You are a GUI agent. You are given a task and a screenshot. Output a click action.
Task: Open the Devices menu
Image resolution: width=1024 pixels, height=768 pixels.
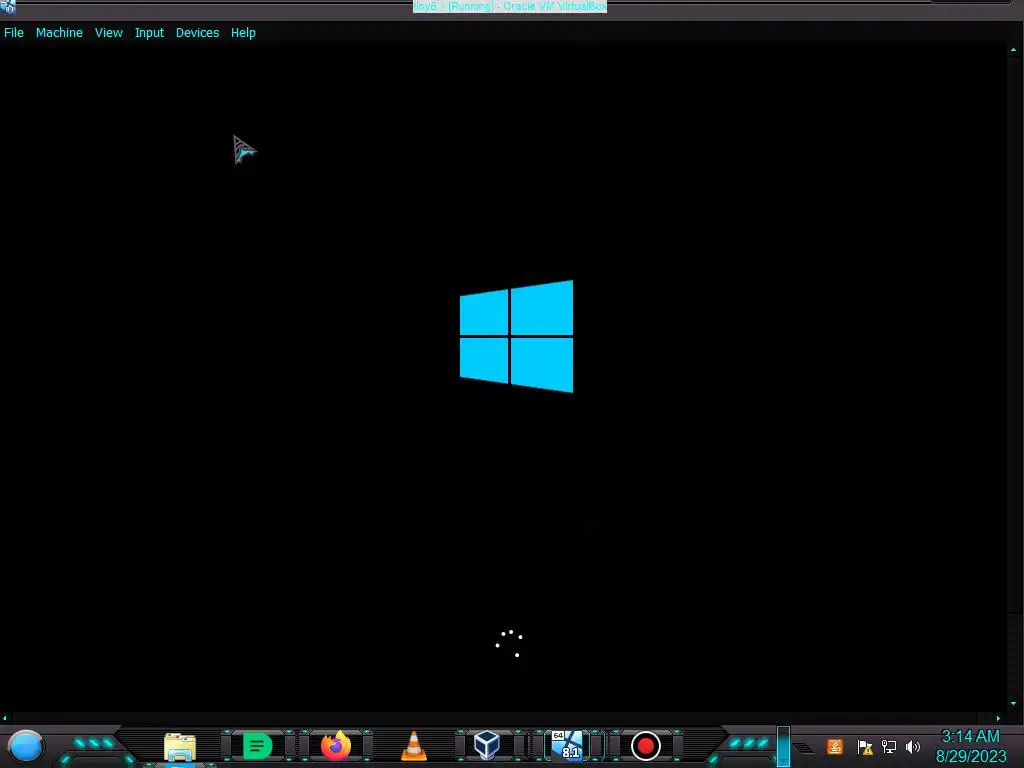point(197,33)
